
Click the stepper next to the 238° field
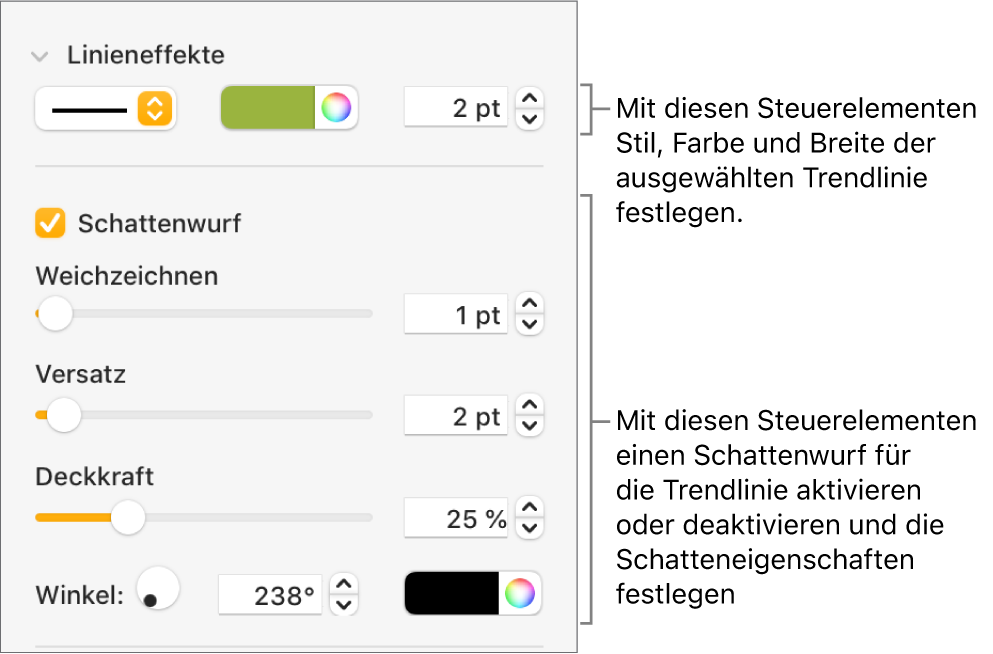point(344,592)
